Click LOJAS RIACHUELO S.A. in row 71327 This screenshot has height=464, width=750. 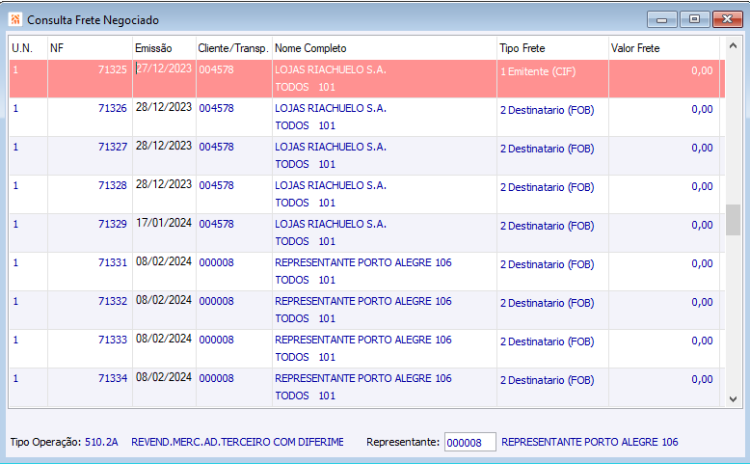pos(331,147)
